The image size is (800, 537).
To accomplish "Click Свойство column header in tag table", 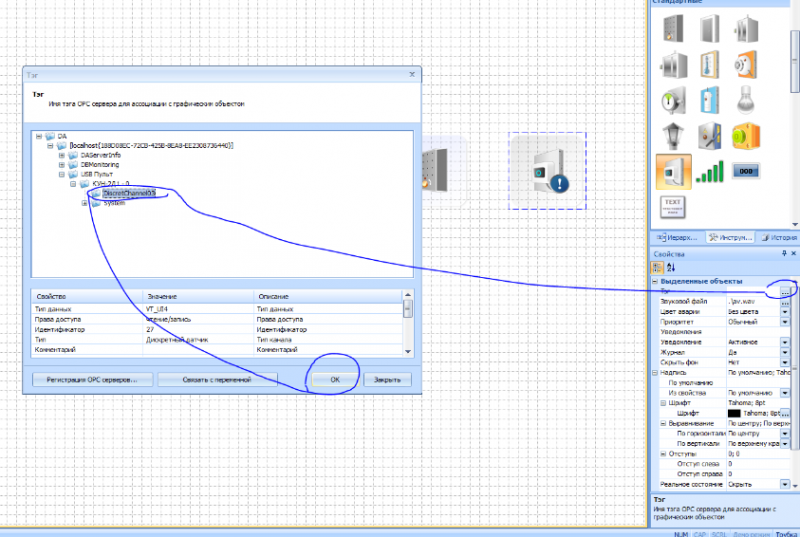I will coord(87,296).
